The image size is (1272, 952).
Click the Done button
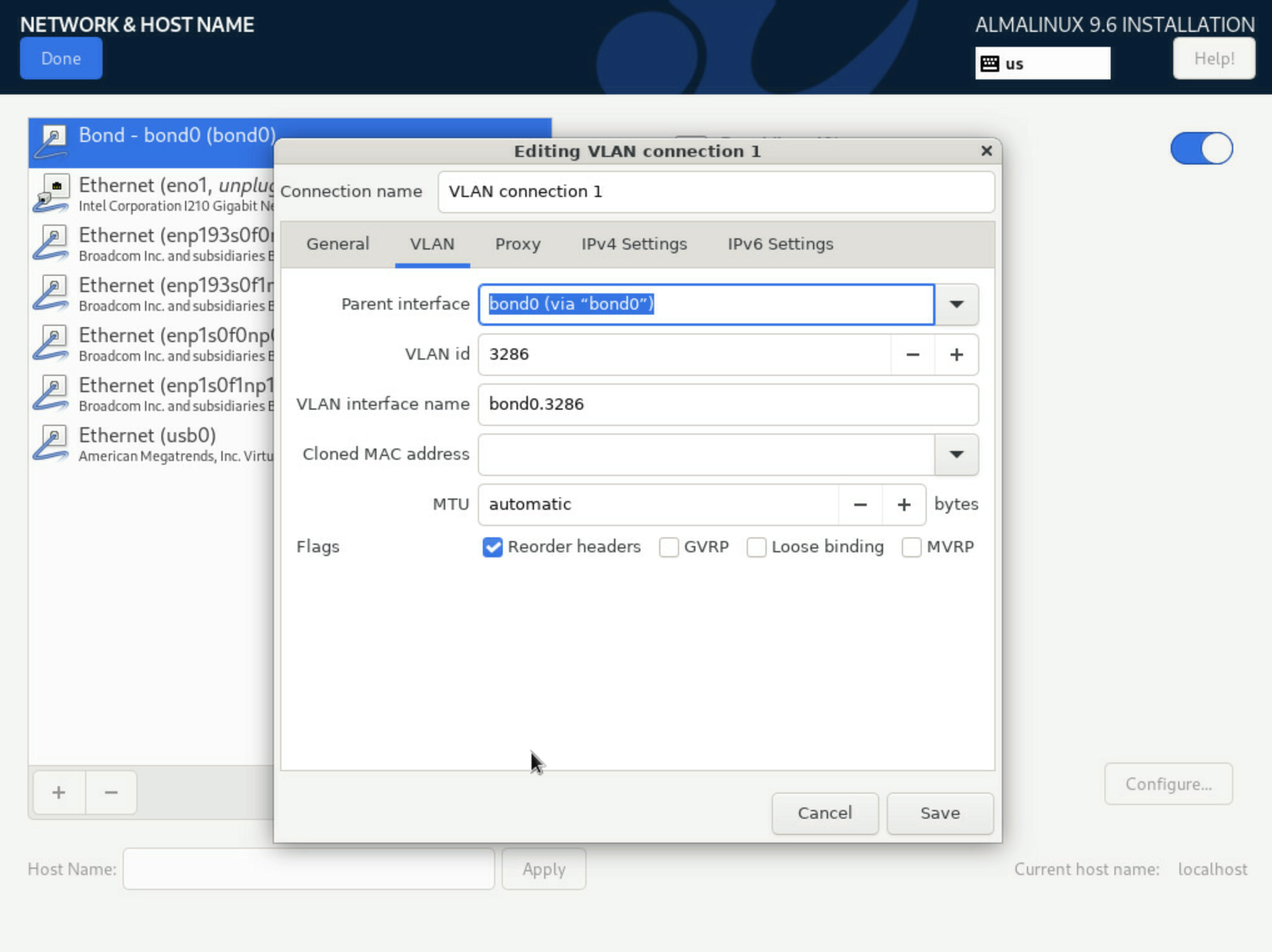[x=61, y=58]
